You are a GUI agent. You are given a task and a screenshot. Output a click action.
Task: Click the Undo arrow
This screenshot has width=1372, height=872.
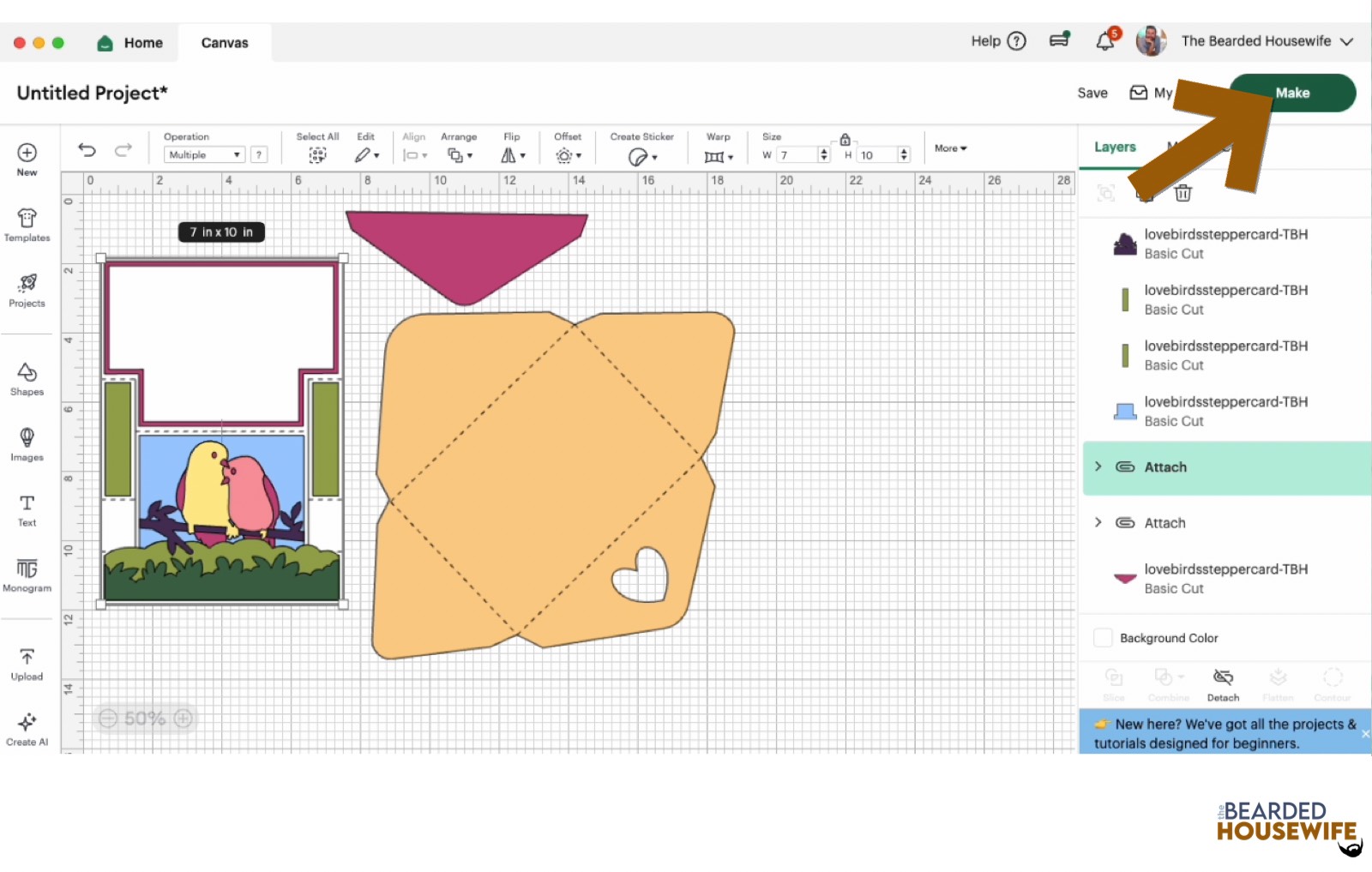[87, 150]
